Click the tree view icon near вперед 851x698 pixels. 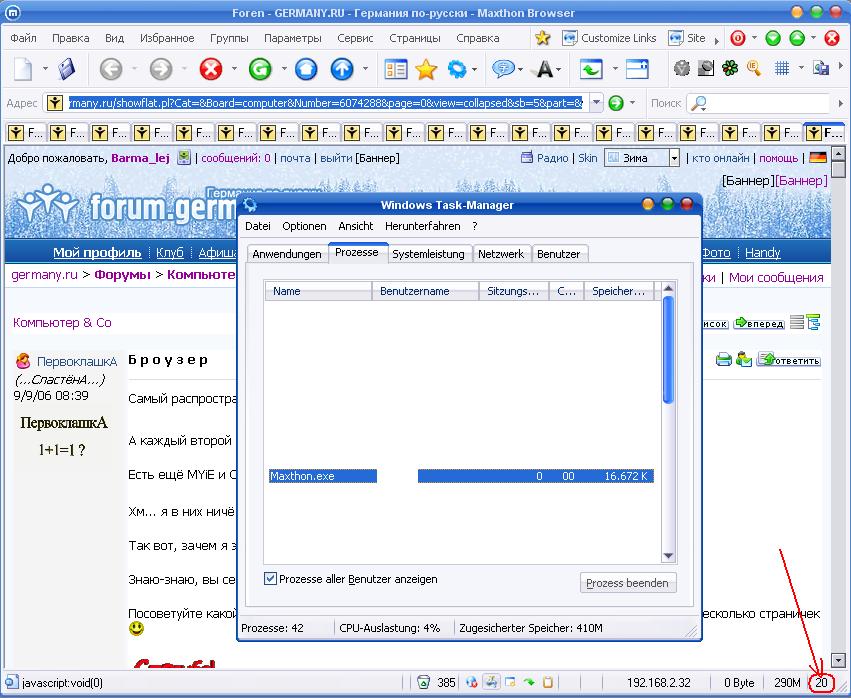pos(813,322)
